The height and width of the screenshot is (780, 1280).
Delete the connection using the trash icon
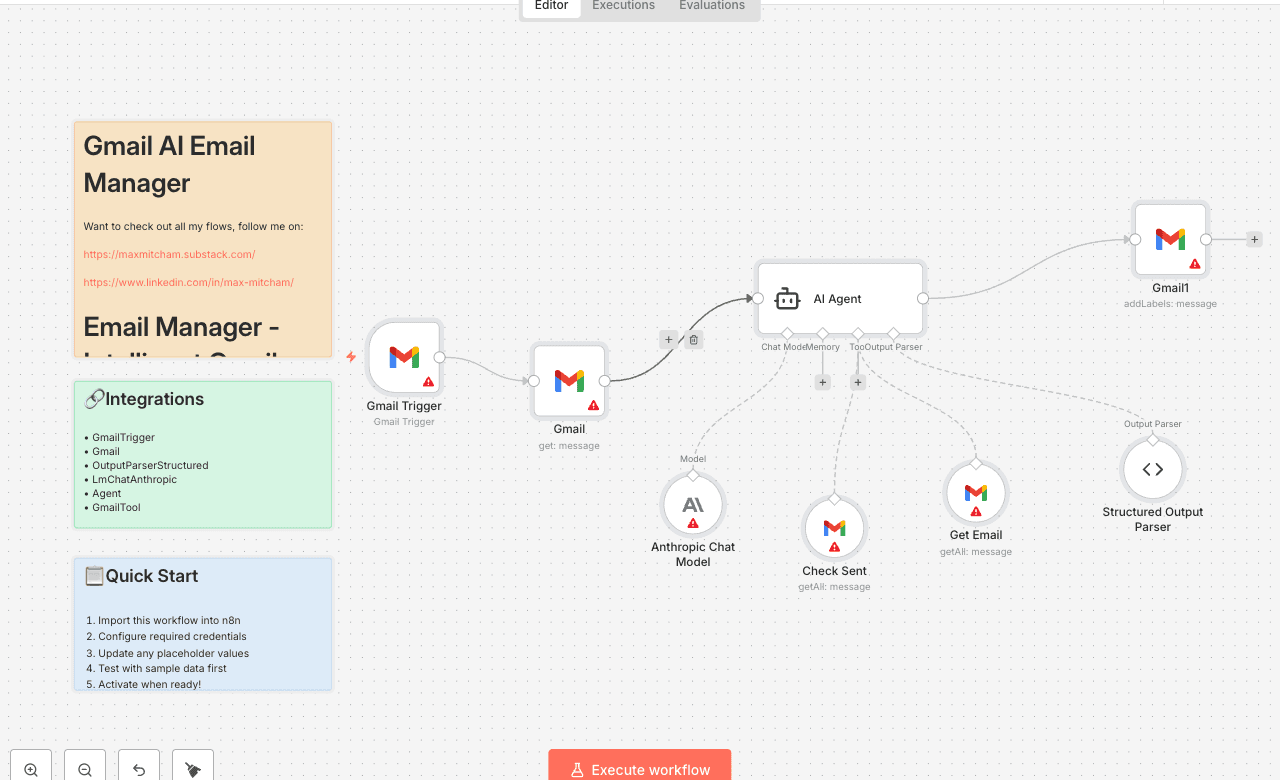click(x=694, y=339)
